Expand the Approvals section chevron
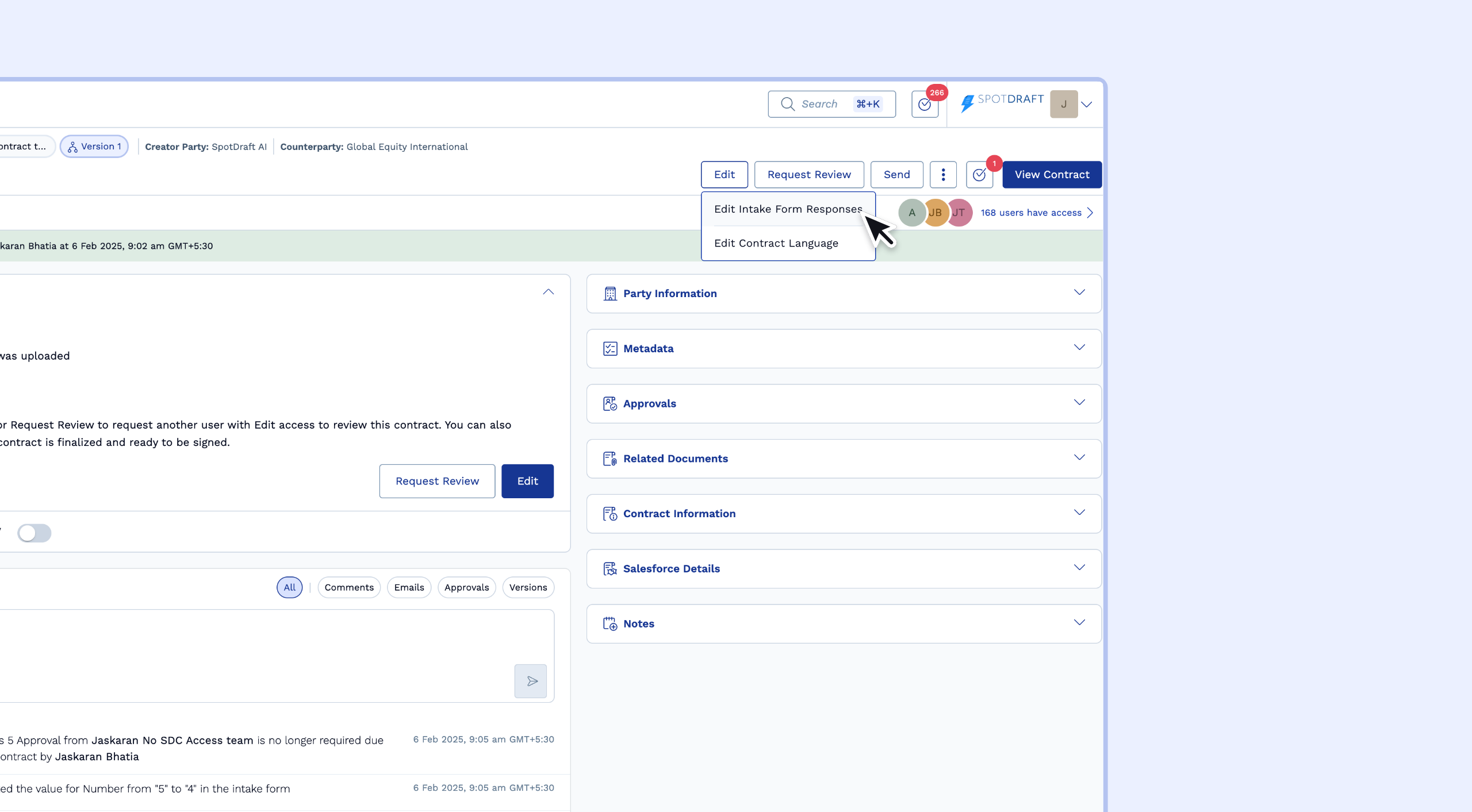The width and height of the screenshot is (1472, 812). pos(1079,403)
